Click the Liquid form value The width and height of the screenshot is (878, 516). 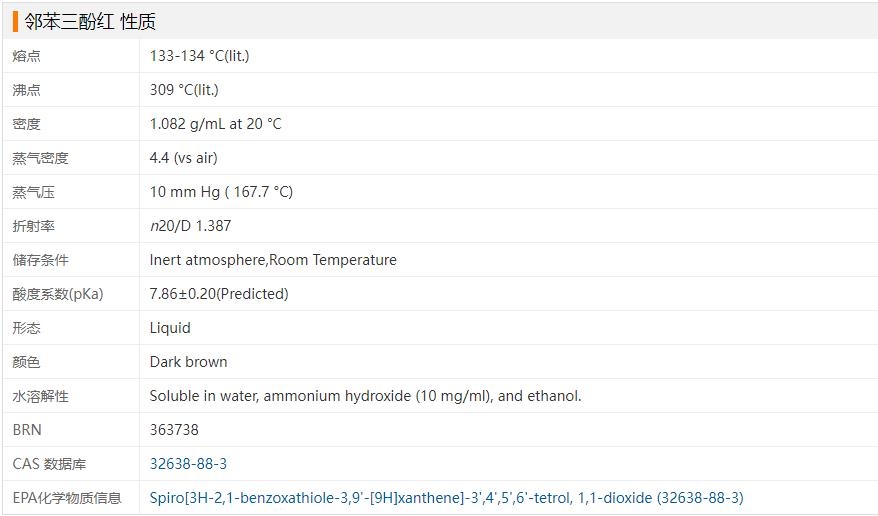(170, 328)
